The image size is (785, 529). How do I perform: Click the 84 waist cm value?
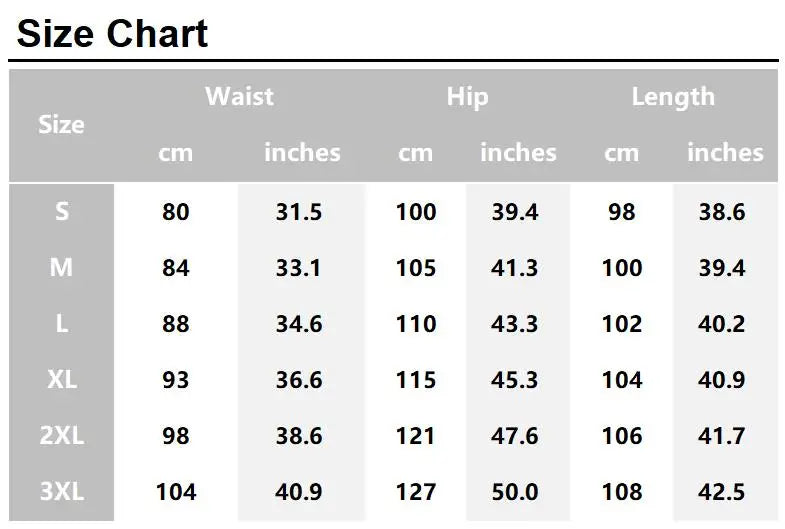pyautogui.click(x=175, y=268)
